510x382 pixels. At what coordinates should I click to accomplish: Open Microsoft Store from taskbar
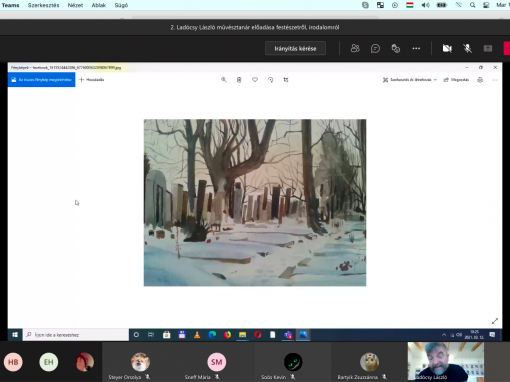pos(166,335)
